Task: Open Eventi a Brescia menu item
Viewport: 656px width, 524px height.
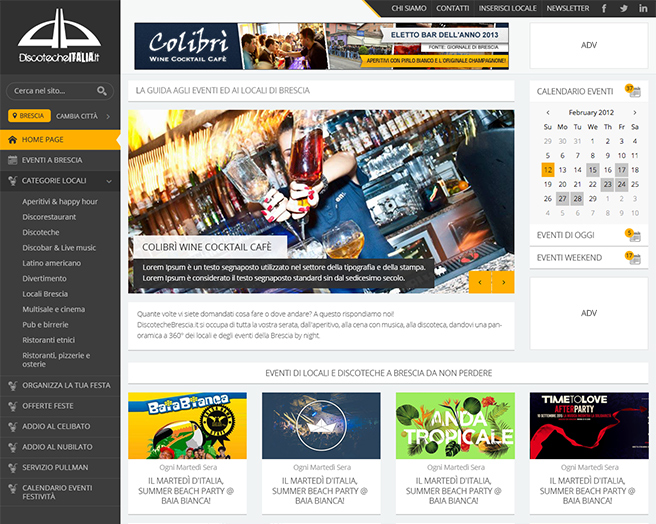Action: coord(60,160)
